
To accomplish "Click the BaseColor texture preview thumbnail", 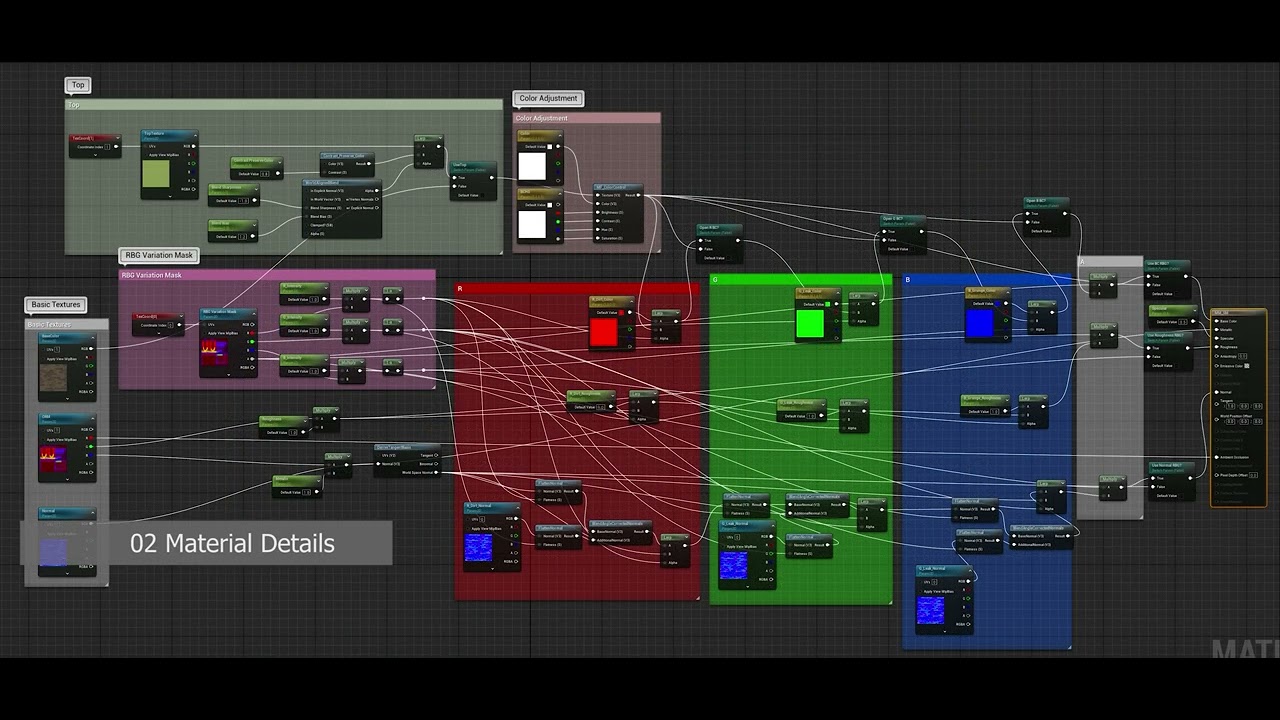I will pyautogui.click(x=54, y=378).
